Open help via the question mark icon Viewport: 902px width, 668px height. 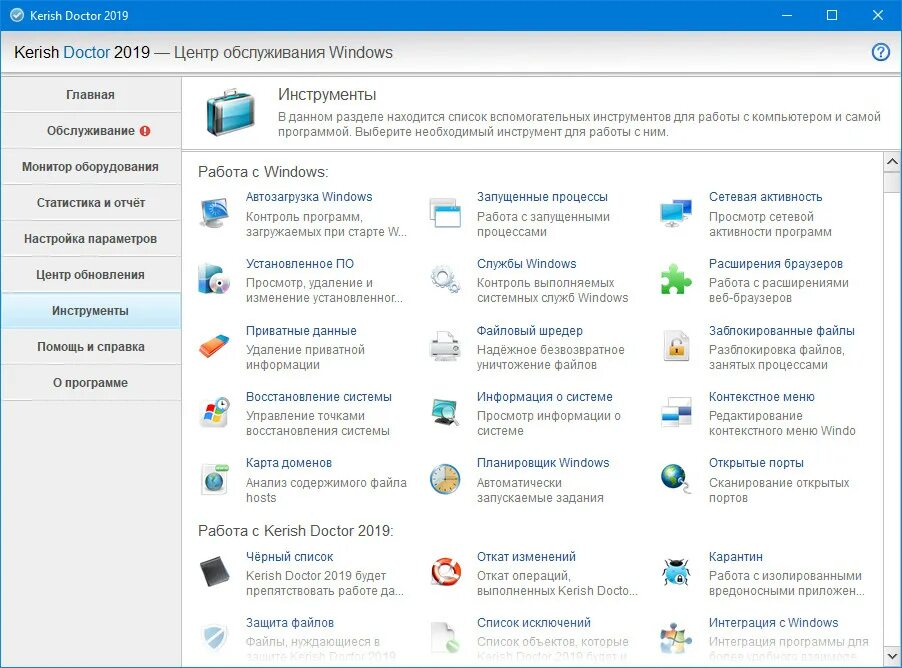pyautogui.click(x=880, y=52)
